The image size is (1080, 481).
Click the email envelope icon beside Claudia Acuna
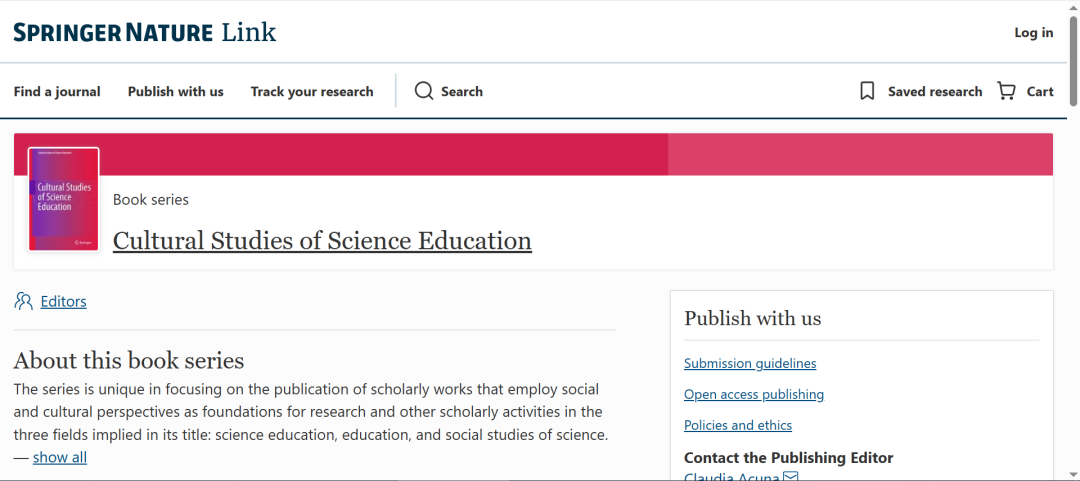click(x=791, y=476)
